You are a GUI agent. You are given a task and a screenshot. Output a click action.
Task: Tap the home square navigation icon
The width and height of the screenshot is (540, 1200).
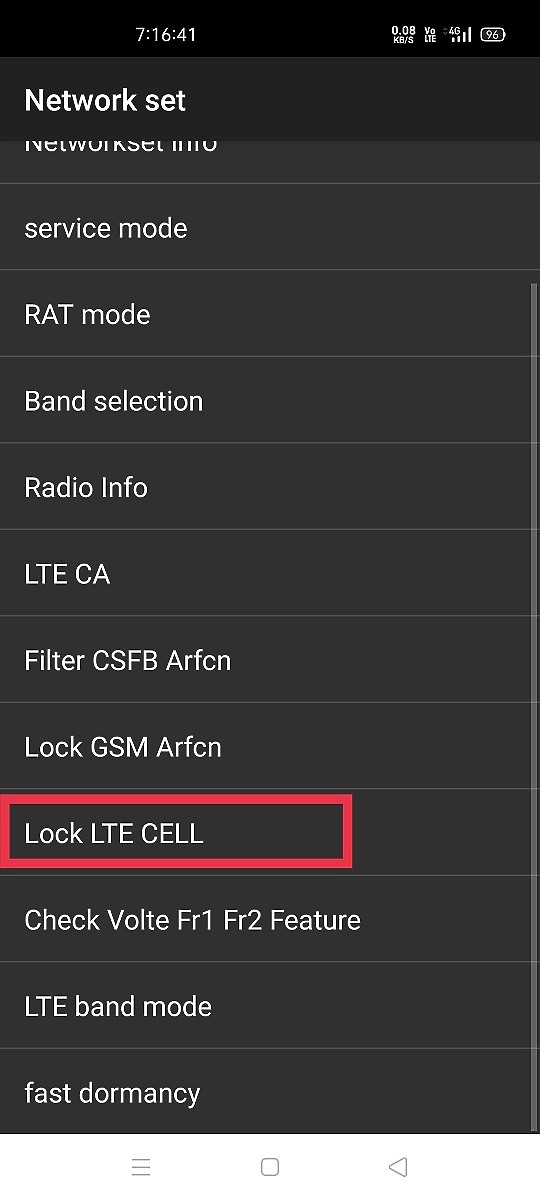[x=269, y=1166]
